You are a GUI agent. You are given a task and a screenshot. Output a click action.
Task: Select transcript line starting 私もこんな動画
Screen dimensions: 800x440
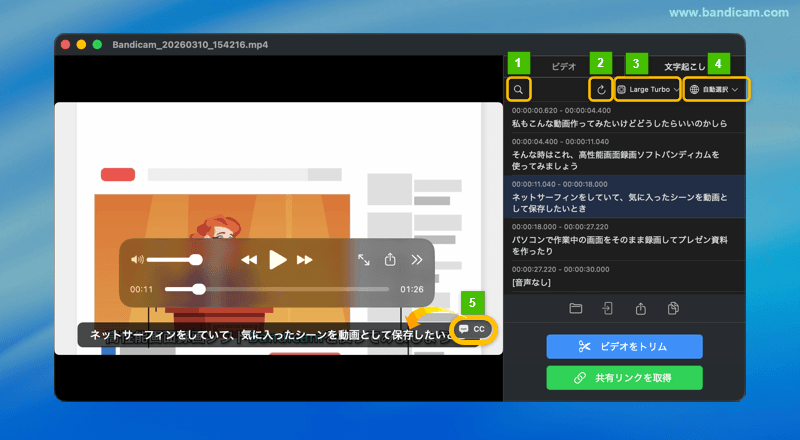tap(624, 118)
